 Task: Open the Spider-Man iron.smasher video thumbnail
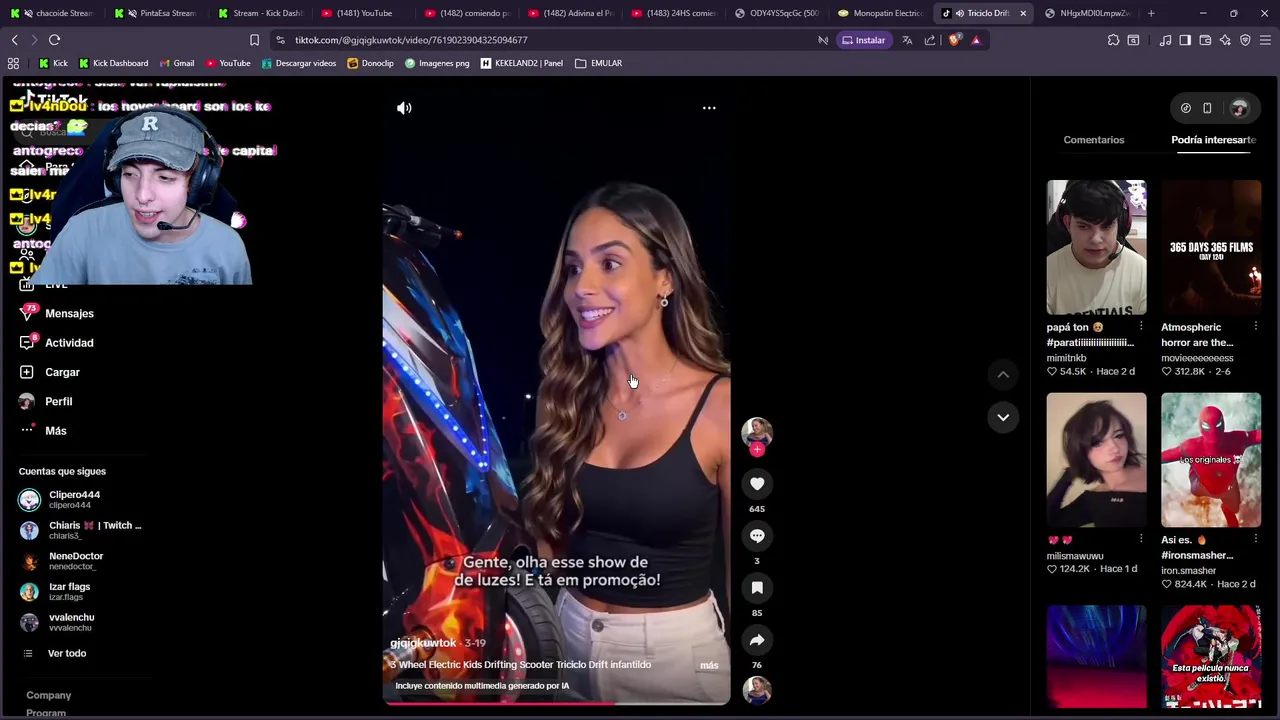tap(1211, 460)
